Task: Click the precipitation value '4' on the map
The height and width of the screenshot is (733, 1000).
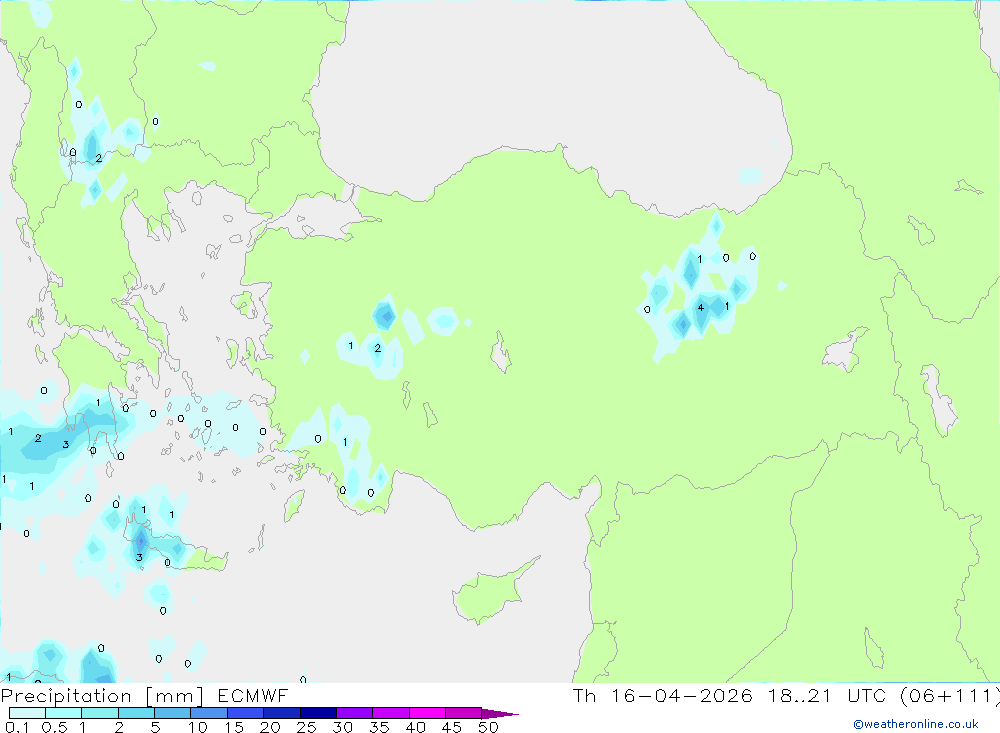Action: click(700, 307)
